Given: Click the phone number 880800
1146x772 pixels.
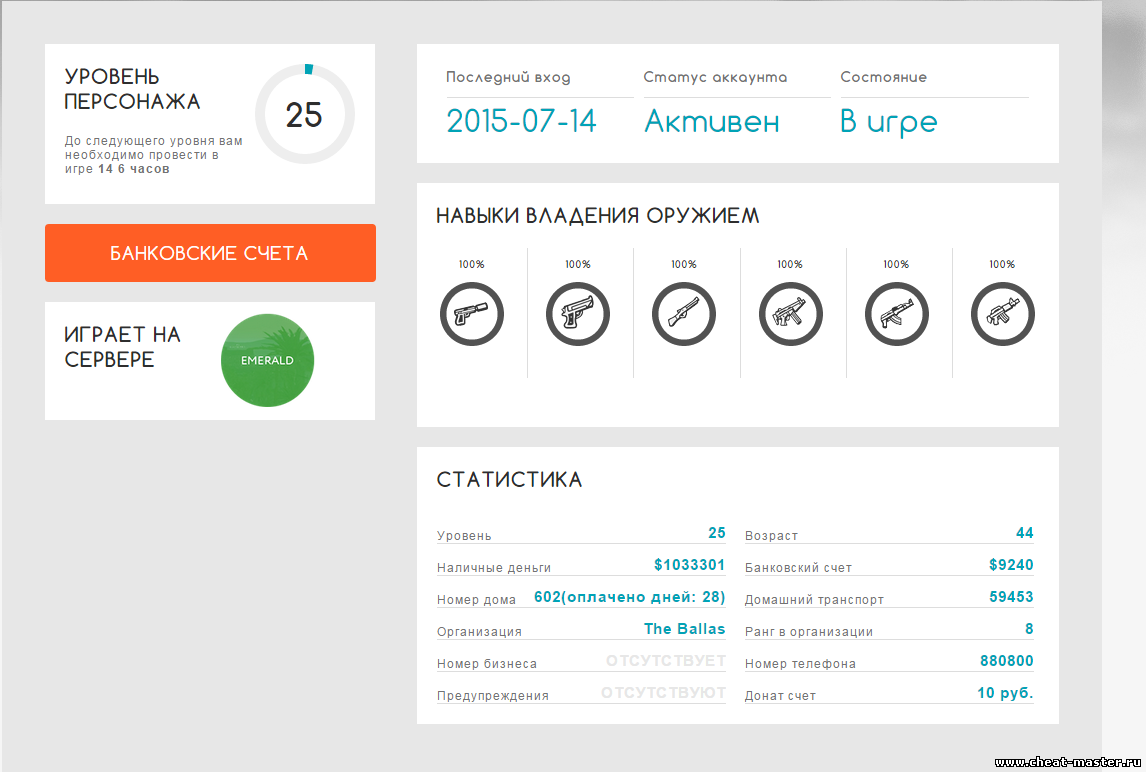Looking at the screenshot, I should point(1006,661).
